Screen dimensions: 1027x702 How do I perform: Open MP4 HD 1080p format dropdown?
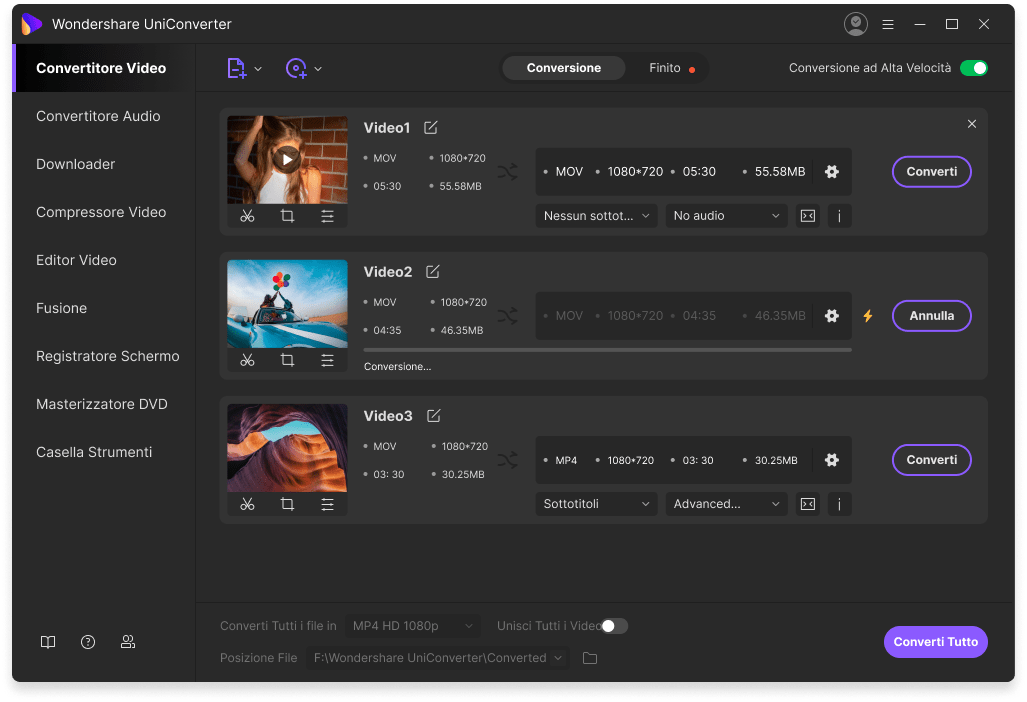[413, 626]
